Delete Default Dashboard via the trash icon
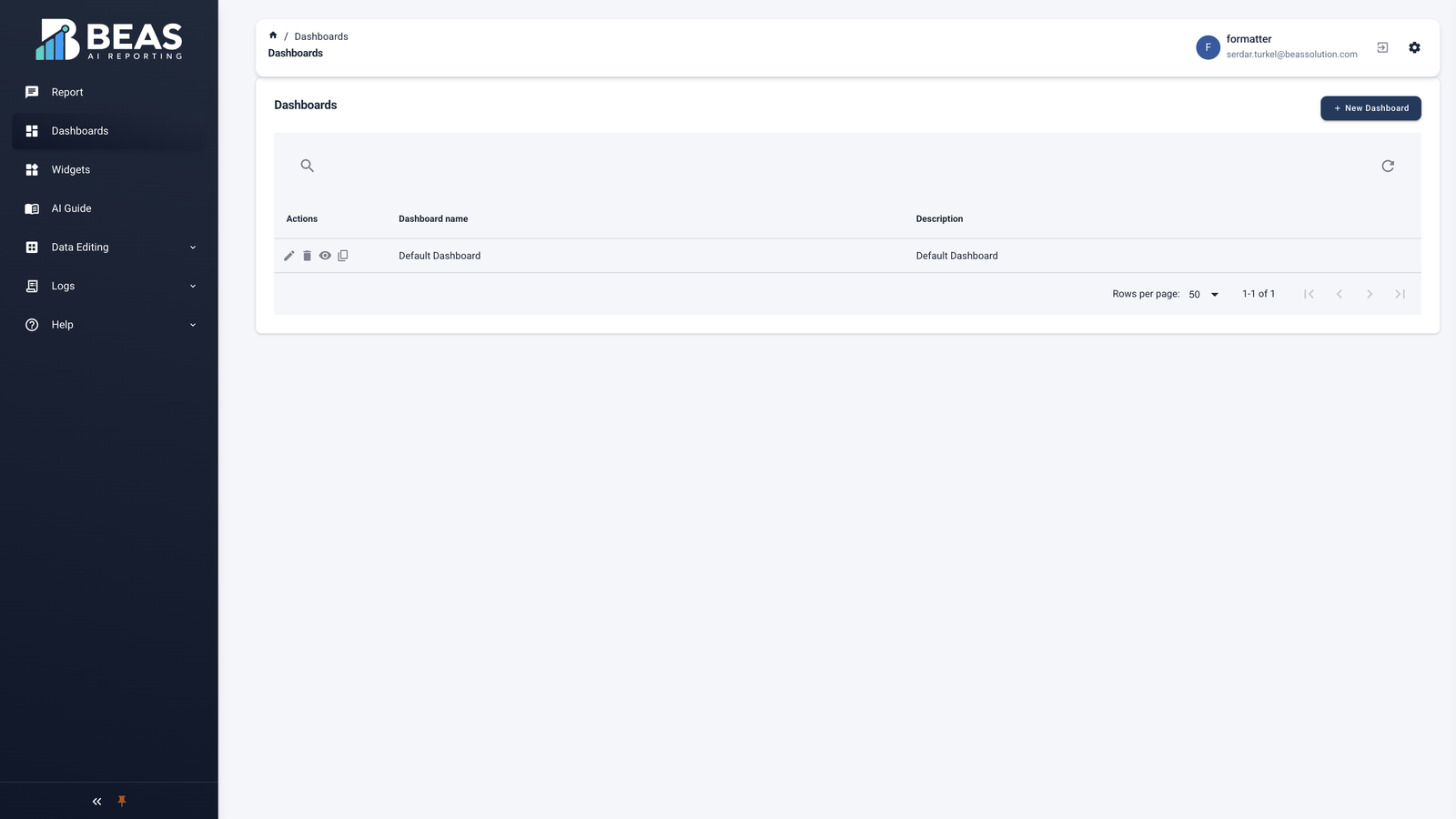 click(307, 256)
